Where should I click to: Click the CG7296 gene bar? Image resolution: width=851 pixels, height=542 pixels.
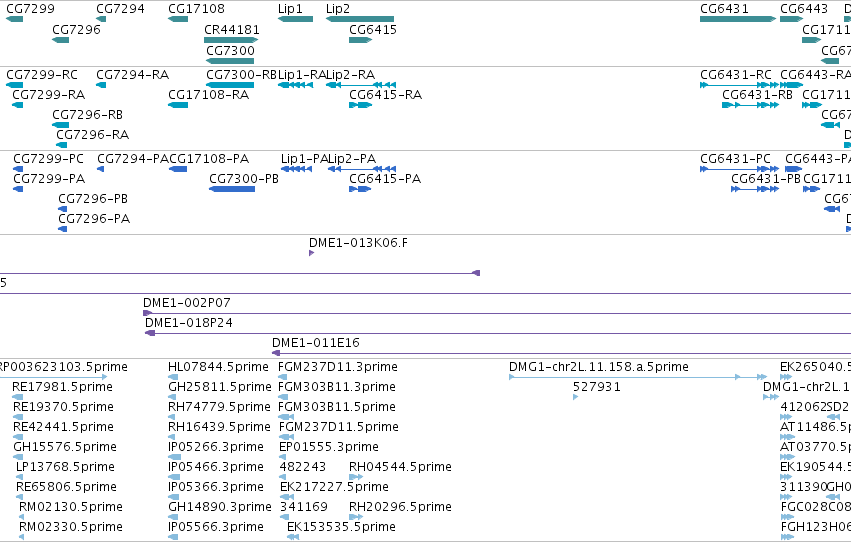[x=60, y=40]
